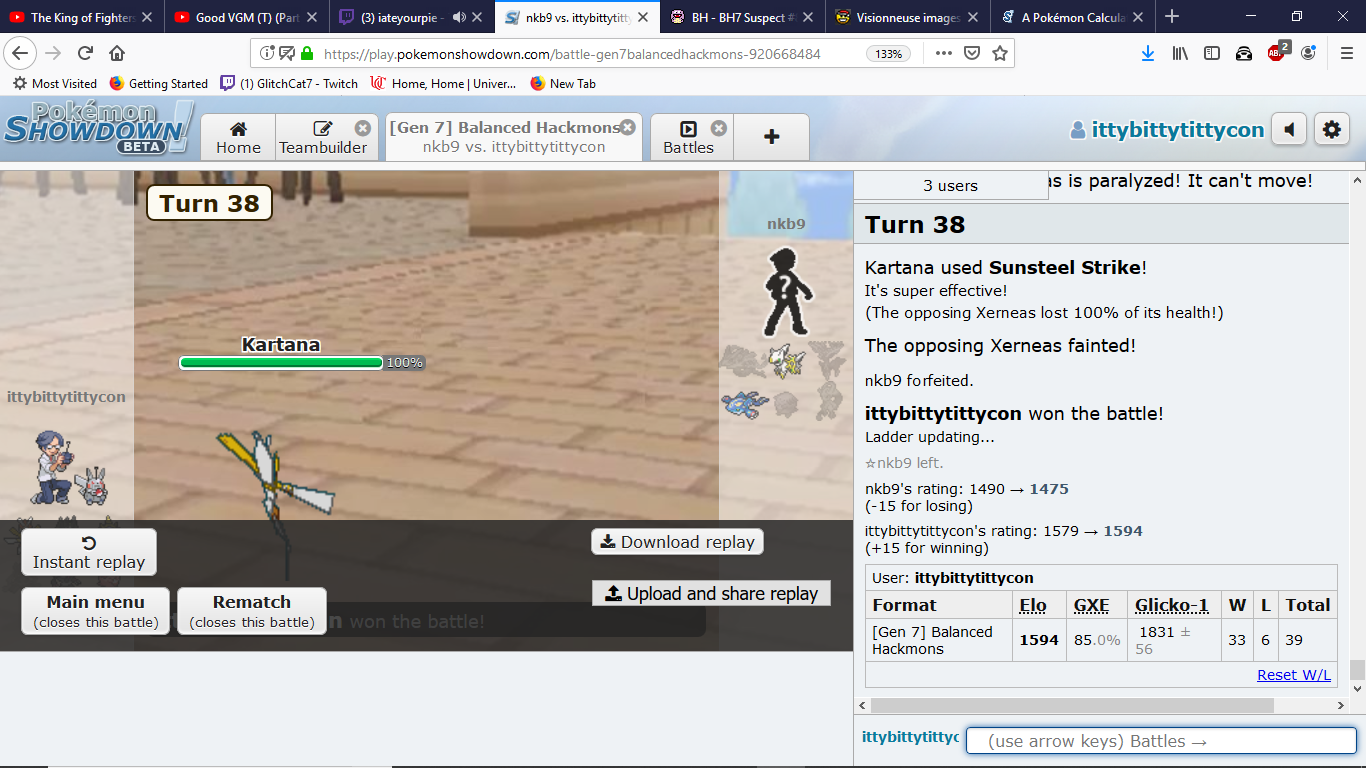Click the Pokémon Showdown logo

pyautogui.click(x=98, y=128)
